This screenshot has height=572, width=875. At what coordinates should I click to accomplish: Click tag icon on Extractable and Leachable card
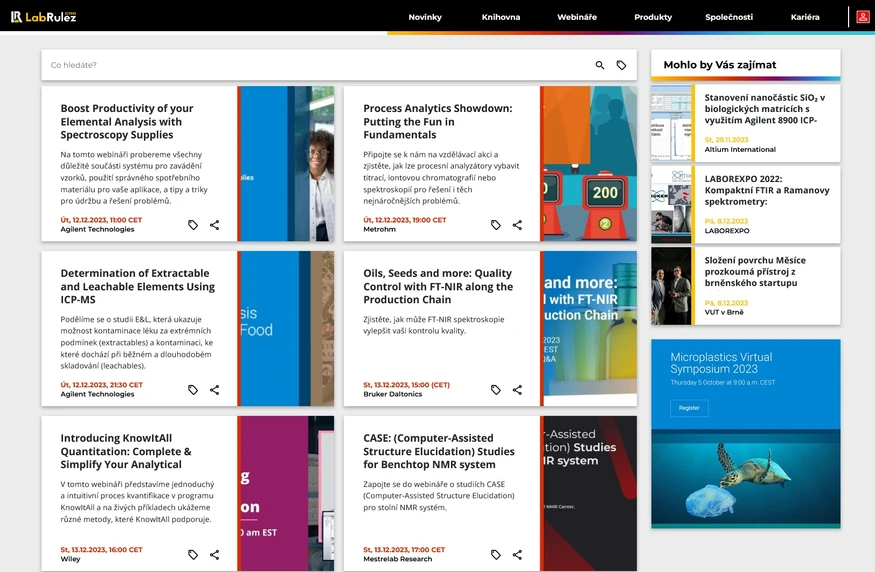pyautogui.click(x=193, y=390)
